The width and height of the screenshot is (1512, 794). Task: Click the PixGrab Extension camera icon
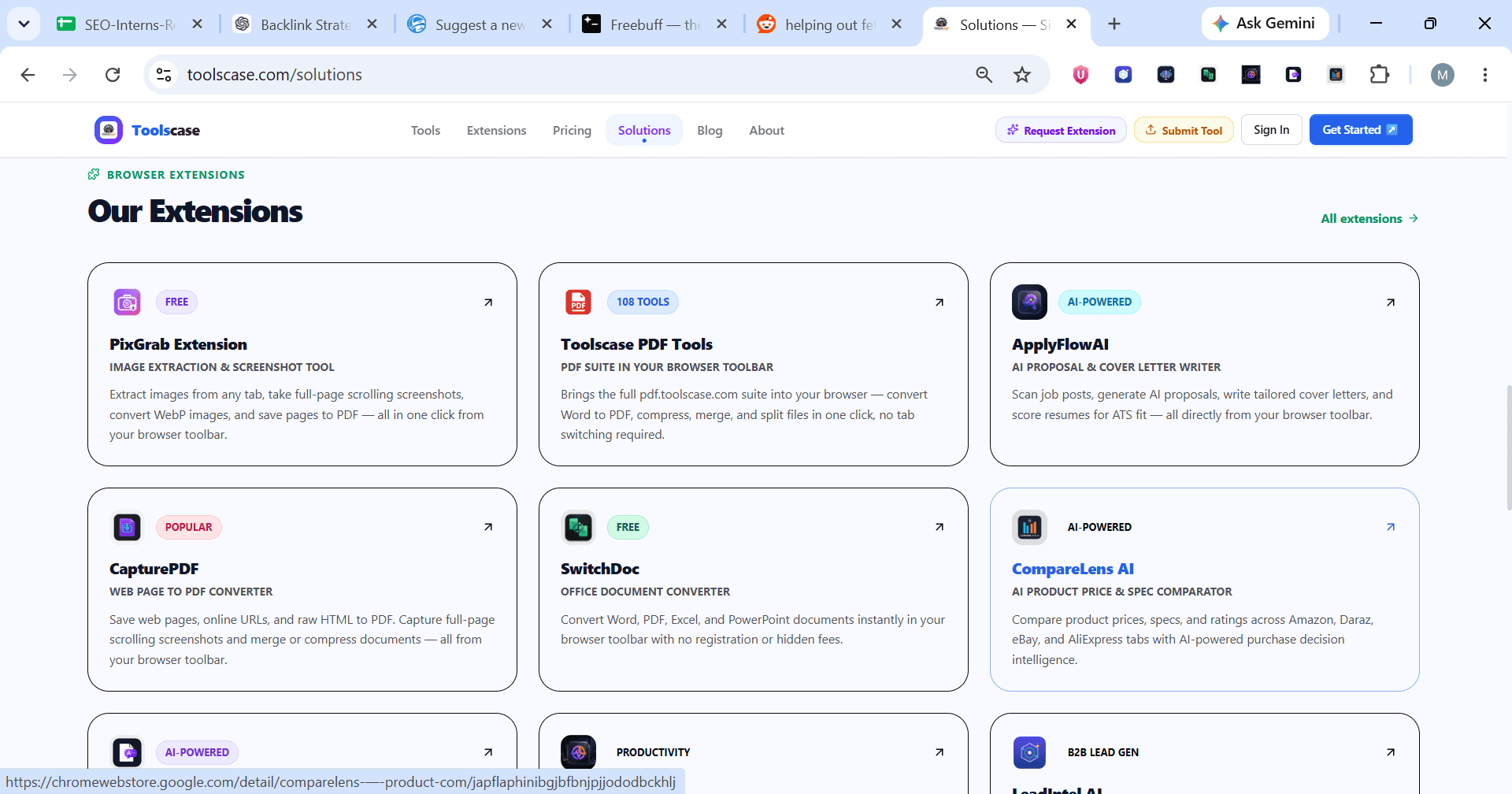(127, 302)
